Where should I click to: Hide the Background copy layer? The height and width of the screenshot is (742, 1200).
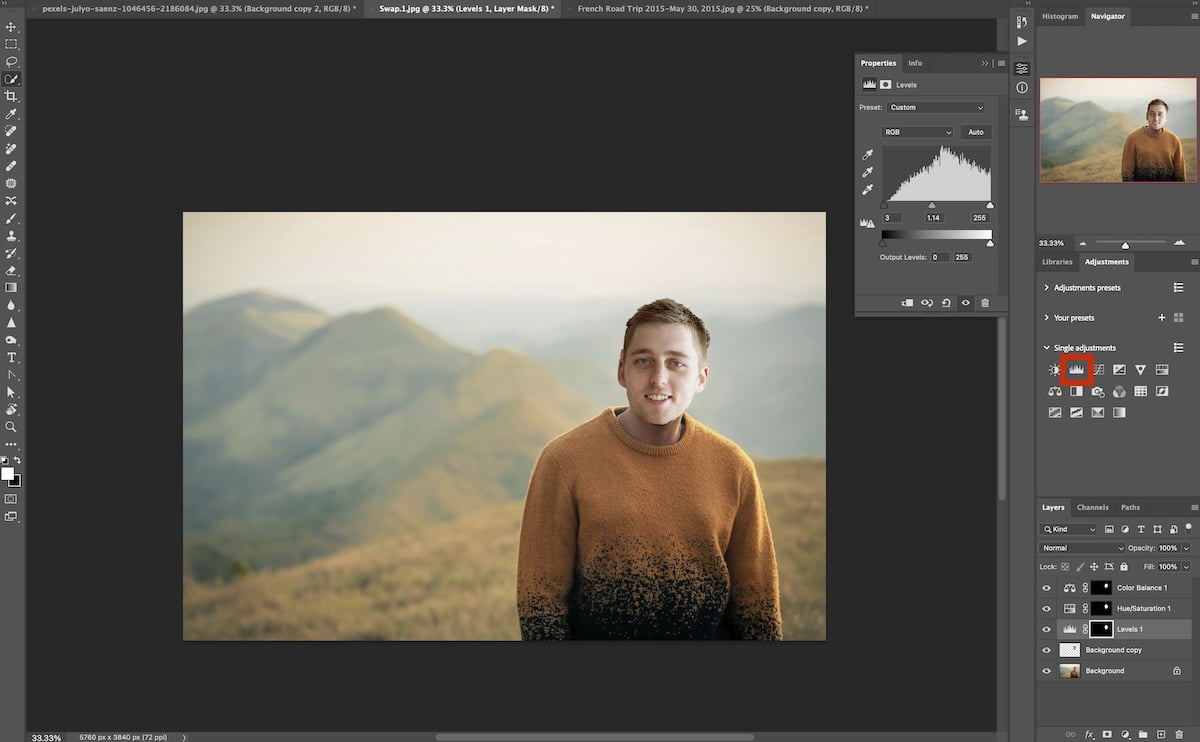click(1046, 649)
